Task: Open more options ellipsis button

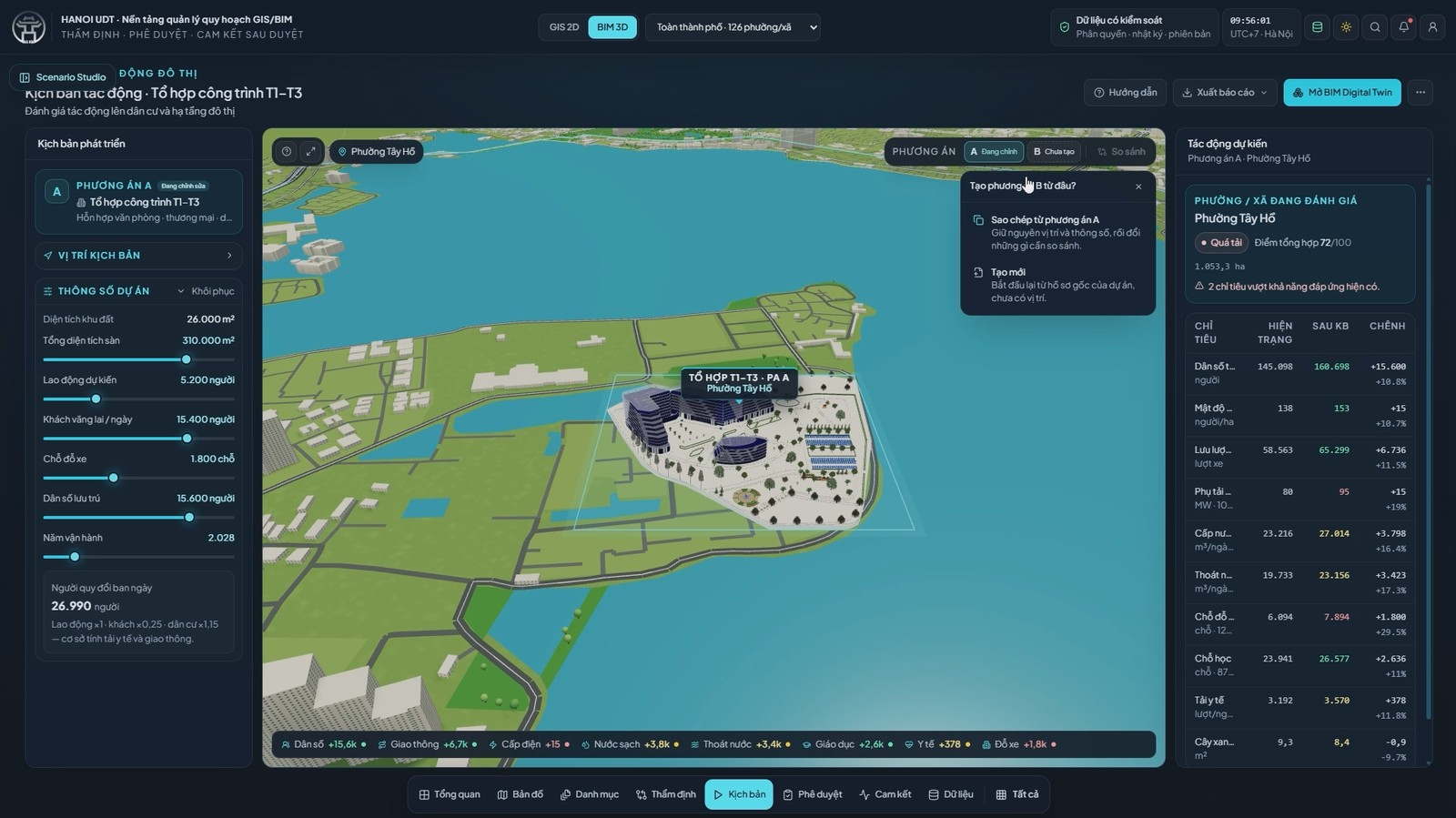Action: pyautogui.click(x=1421, y=92)
